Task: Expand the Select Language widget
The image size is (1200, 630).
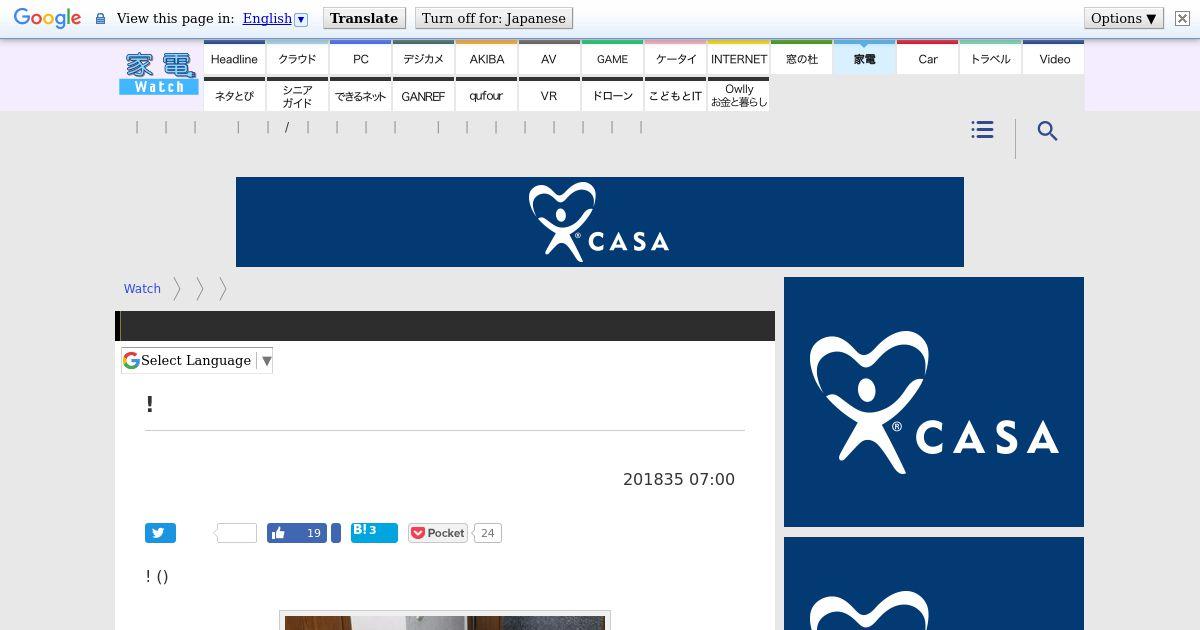Action: tap(197, 360)
